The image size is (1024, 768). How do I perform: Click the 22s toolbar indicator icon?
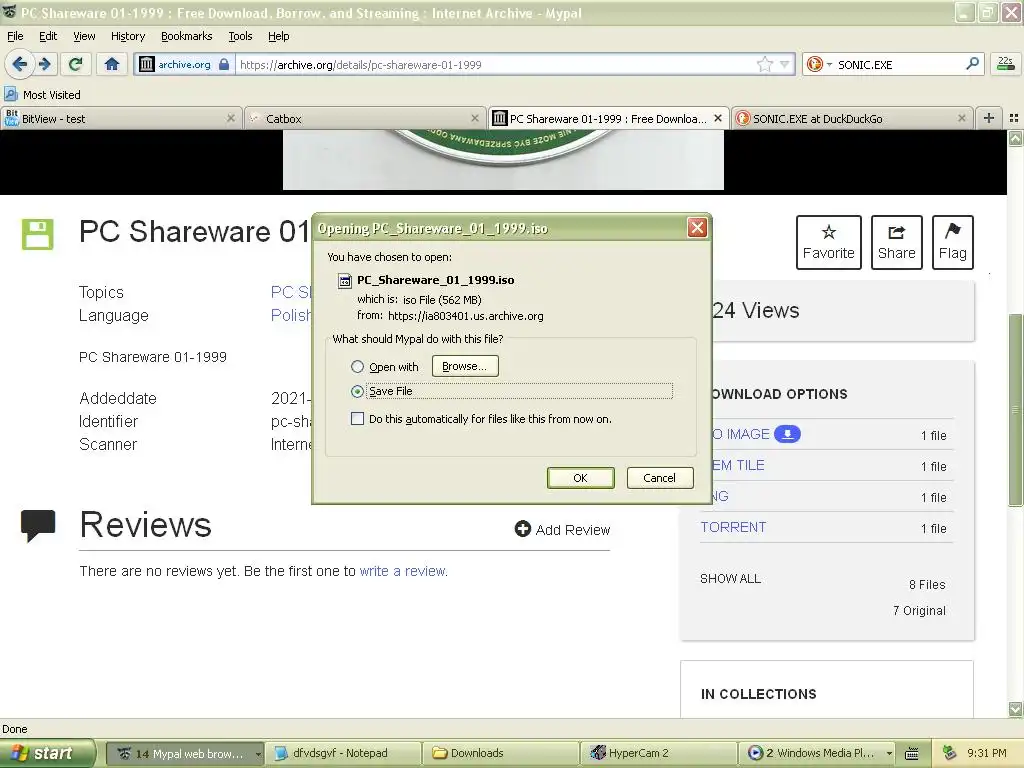click(x=1006, y=63)
